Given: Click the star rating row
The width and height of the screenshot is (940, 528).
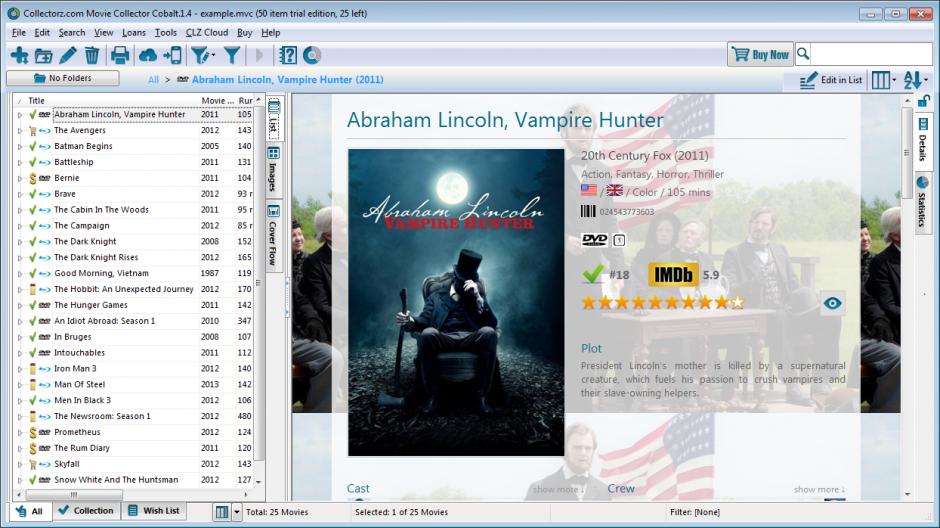Looking at the screenshot, I should [662, 302].
